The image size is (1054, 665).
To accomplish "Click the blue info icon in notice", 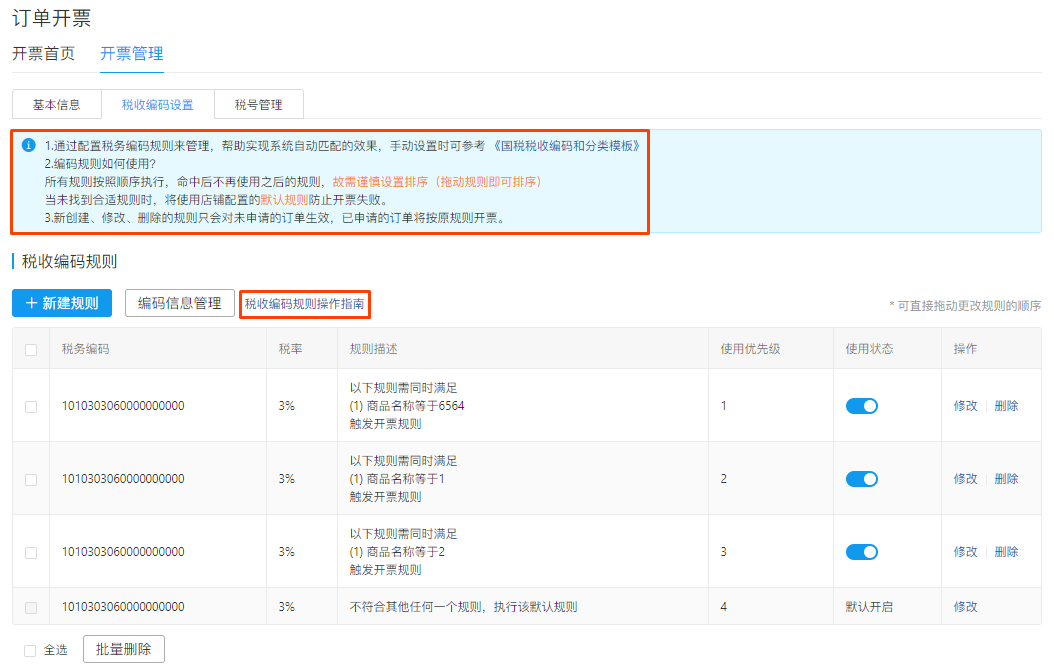I will pyautogui.click(x=29, y=145).
